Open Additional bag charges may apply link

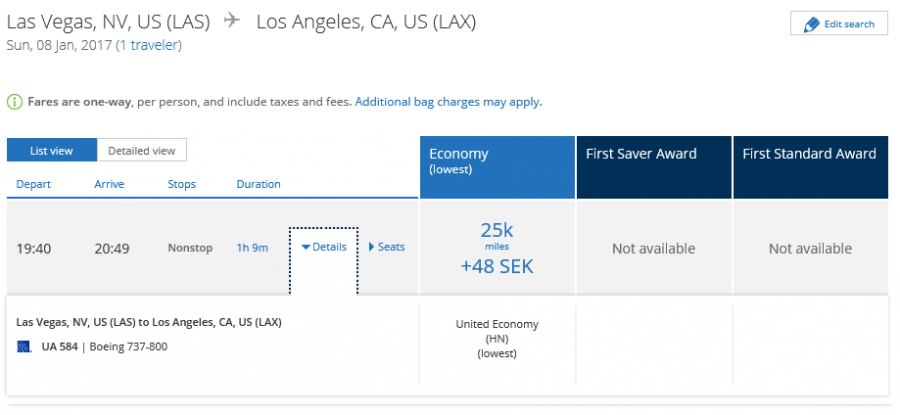447,102
